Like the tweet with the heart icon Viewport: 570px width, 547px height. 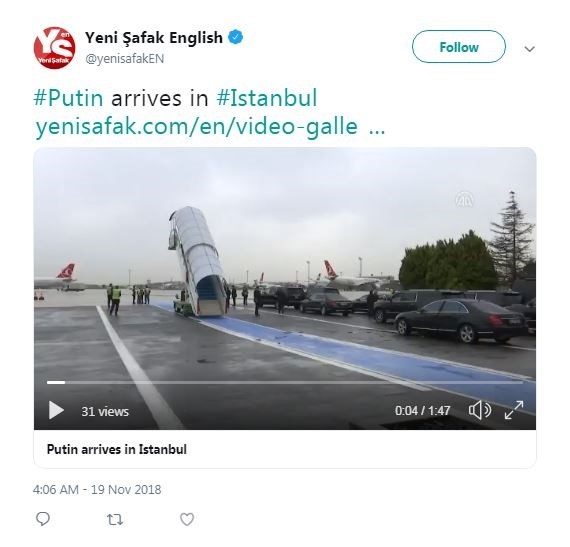187,519
